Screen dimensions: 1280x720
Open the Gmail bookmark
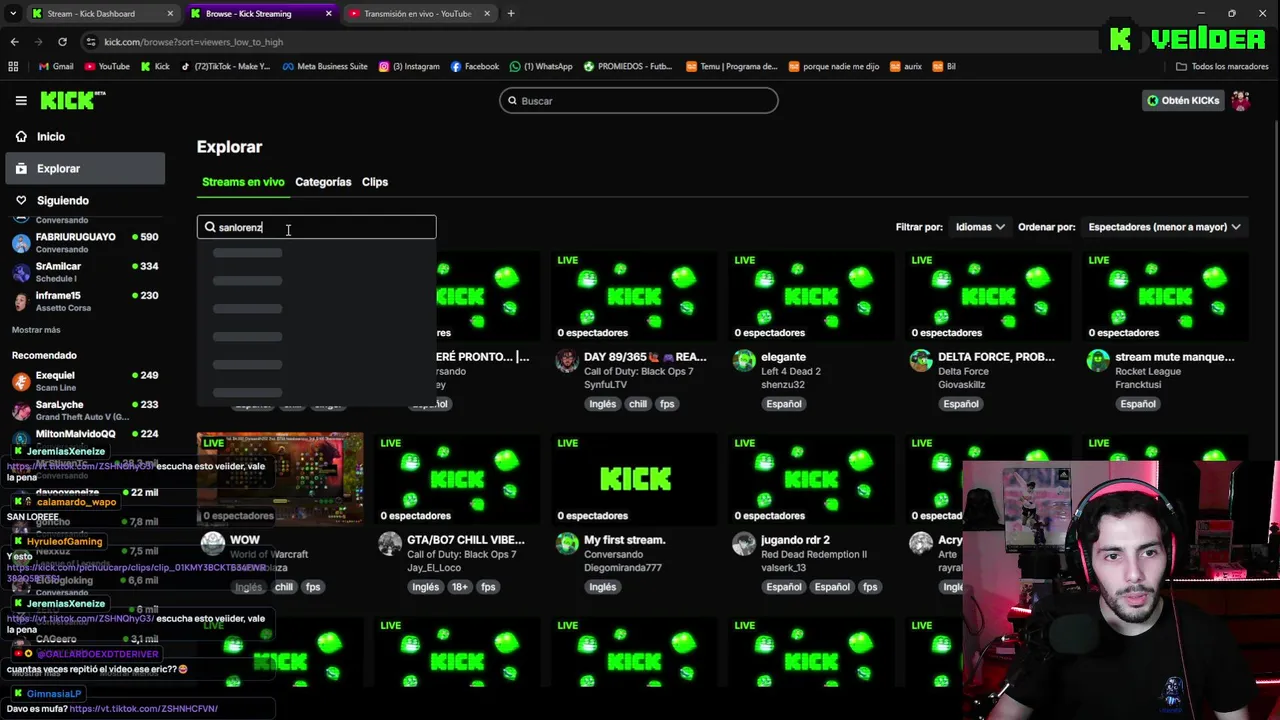[x=55, y=66]
